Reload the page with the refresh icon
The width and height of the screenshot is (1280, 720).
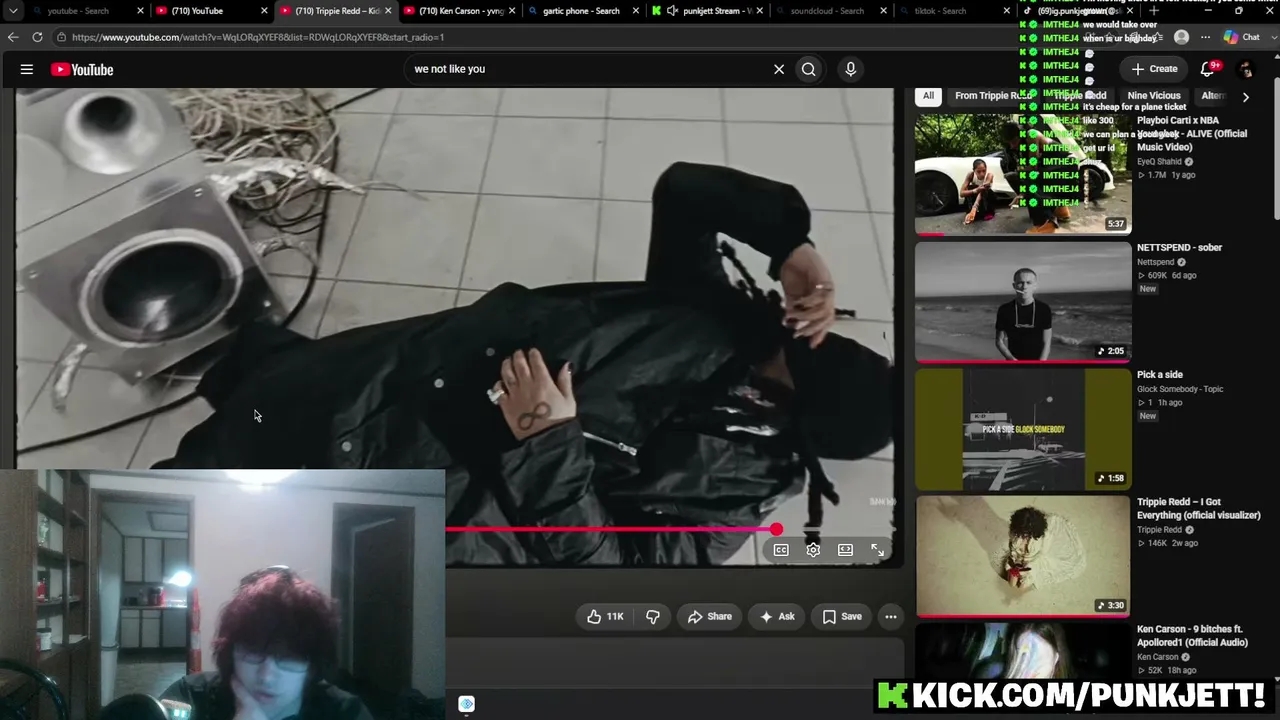(x=37, y=37)
